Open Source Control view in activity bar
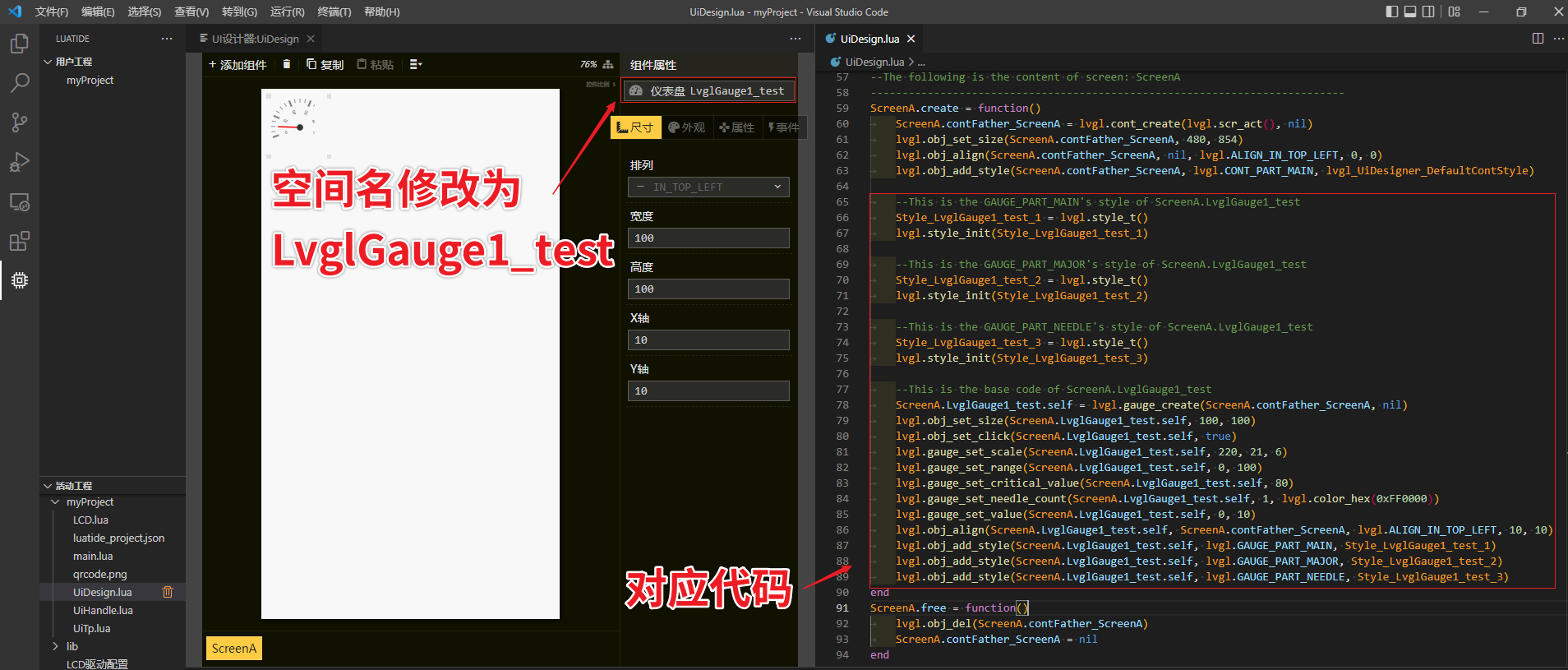 pos(20,122)
